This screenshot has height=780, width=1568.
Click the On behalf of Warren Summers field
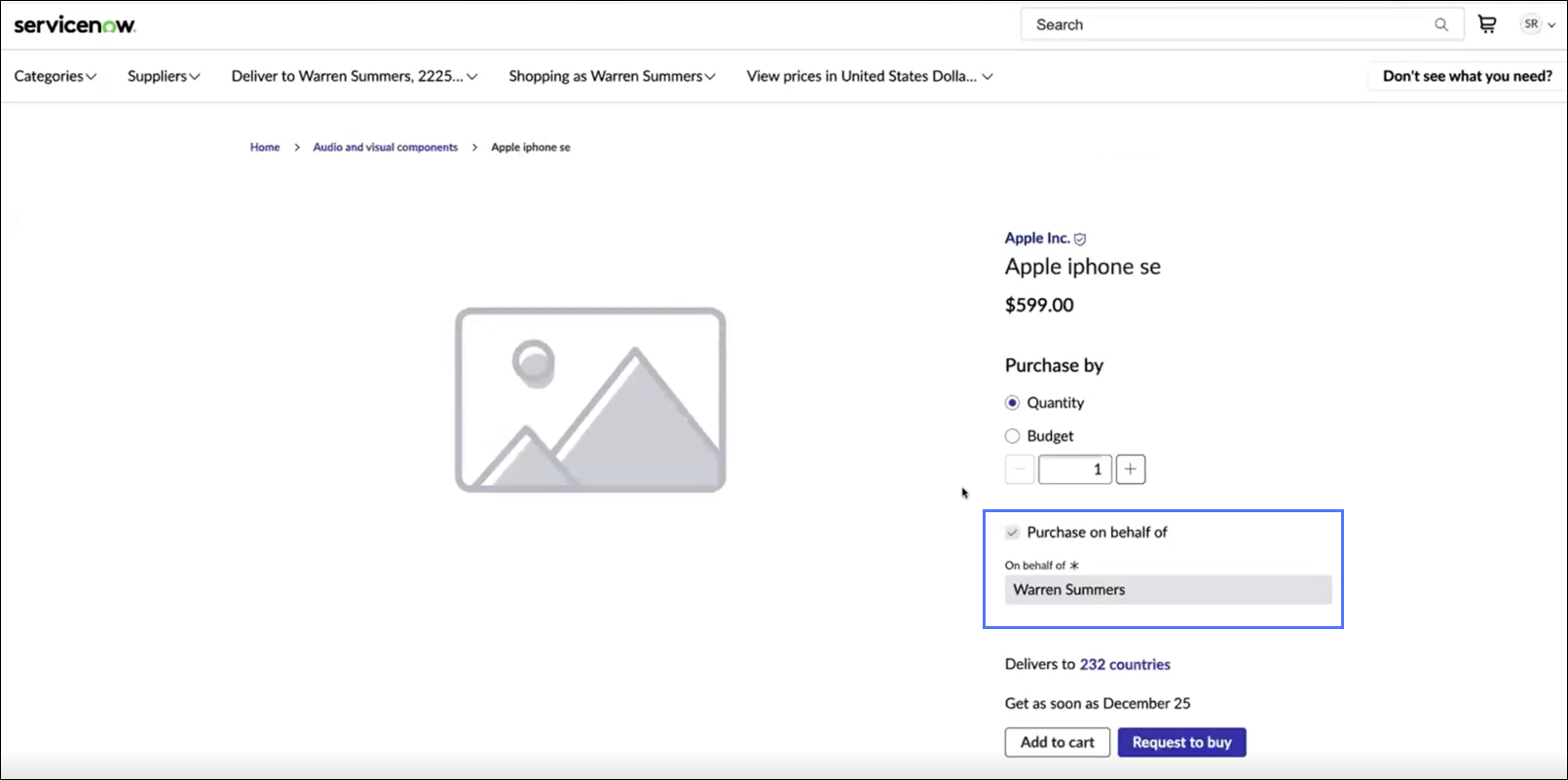tap(1168, 589)
